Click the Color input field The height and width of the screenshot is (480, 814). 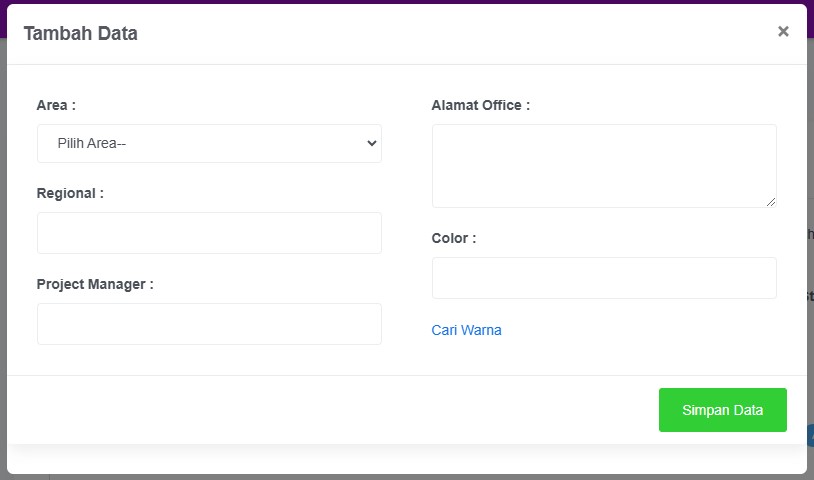603,278
